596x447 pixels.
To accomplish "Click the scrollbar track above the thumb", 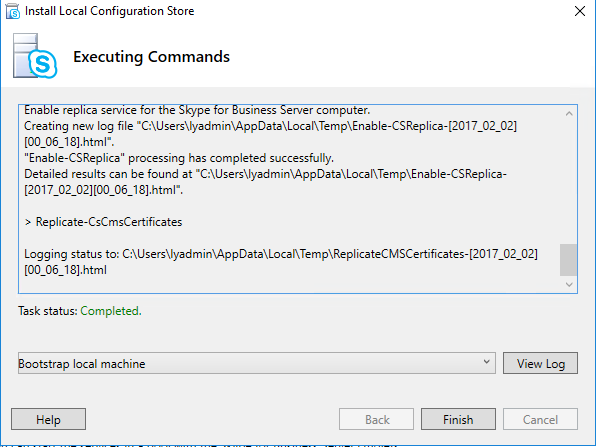I will click(x=569, y=182).
